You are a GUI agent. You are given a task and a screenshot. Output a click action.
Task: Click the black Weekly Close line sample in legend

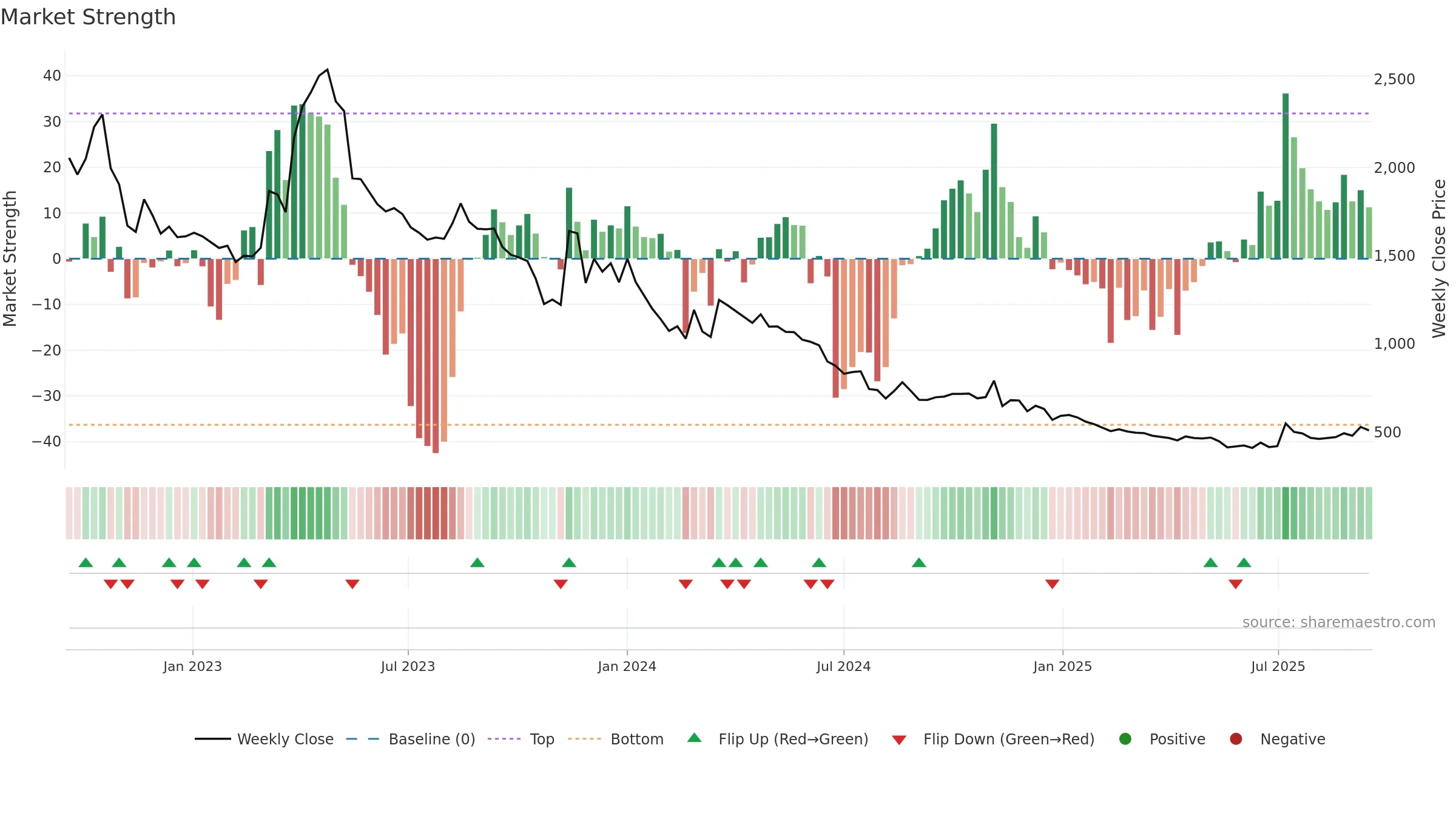[213, 739]
